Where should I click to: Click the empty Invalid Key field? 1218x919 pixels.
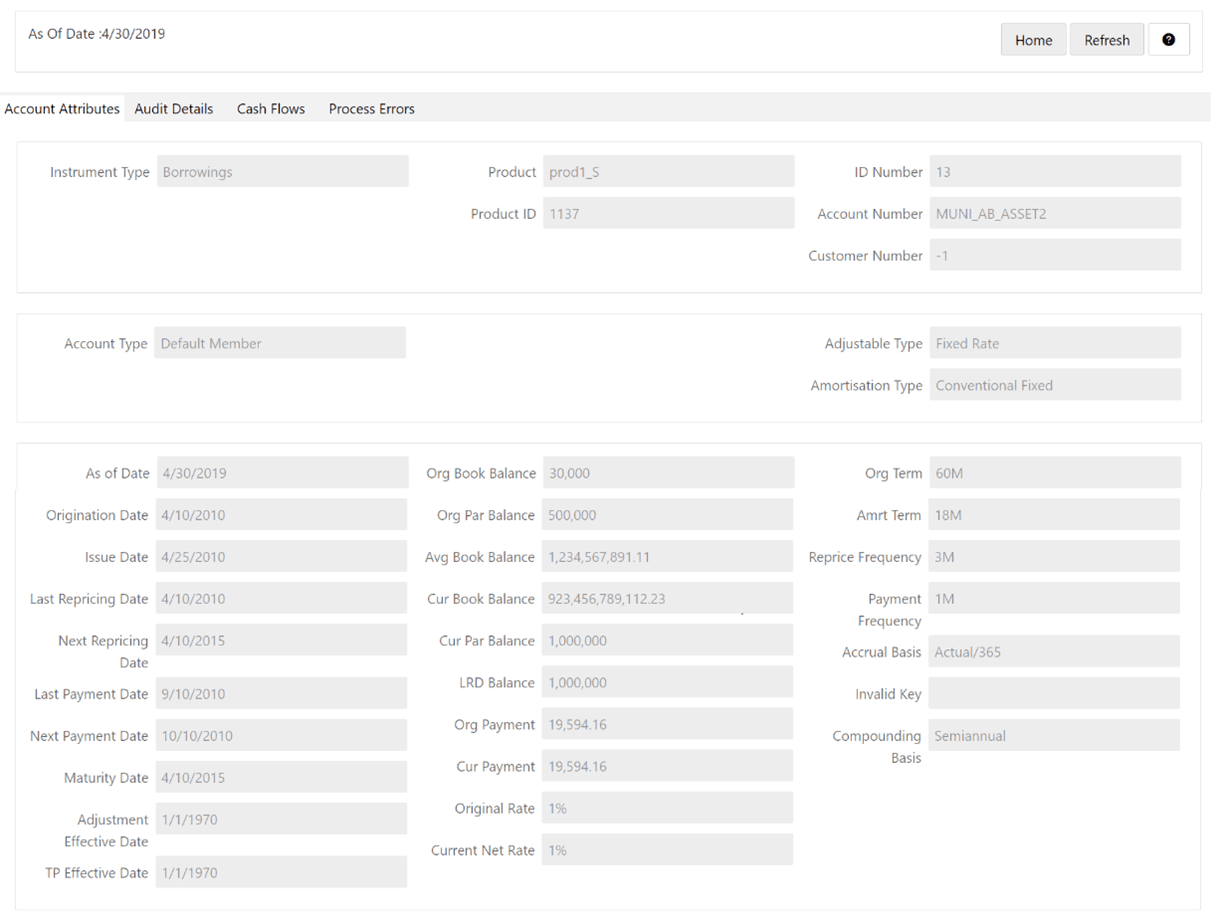(1054, 693)
